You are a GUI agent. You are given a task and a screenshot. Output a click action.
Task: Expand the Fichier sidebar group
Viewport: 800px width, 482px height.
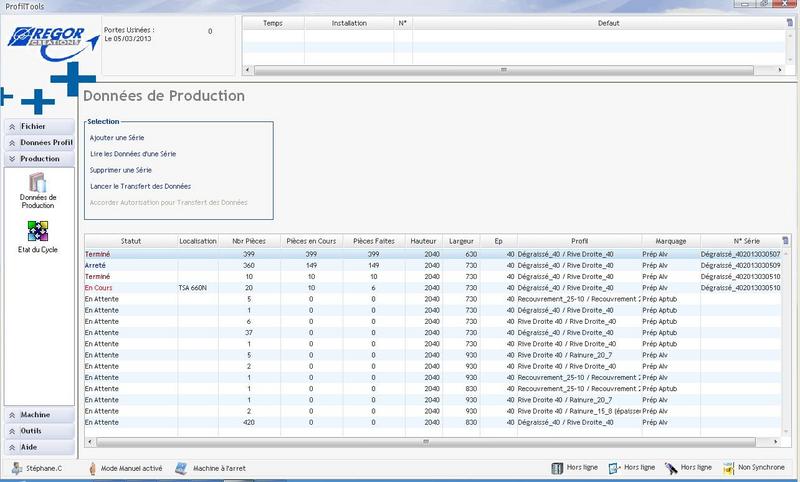click(38, 127)
